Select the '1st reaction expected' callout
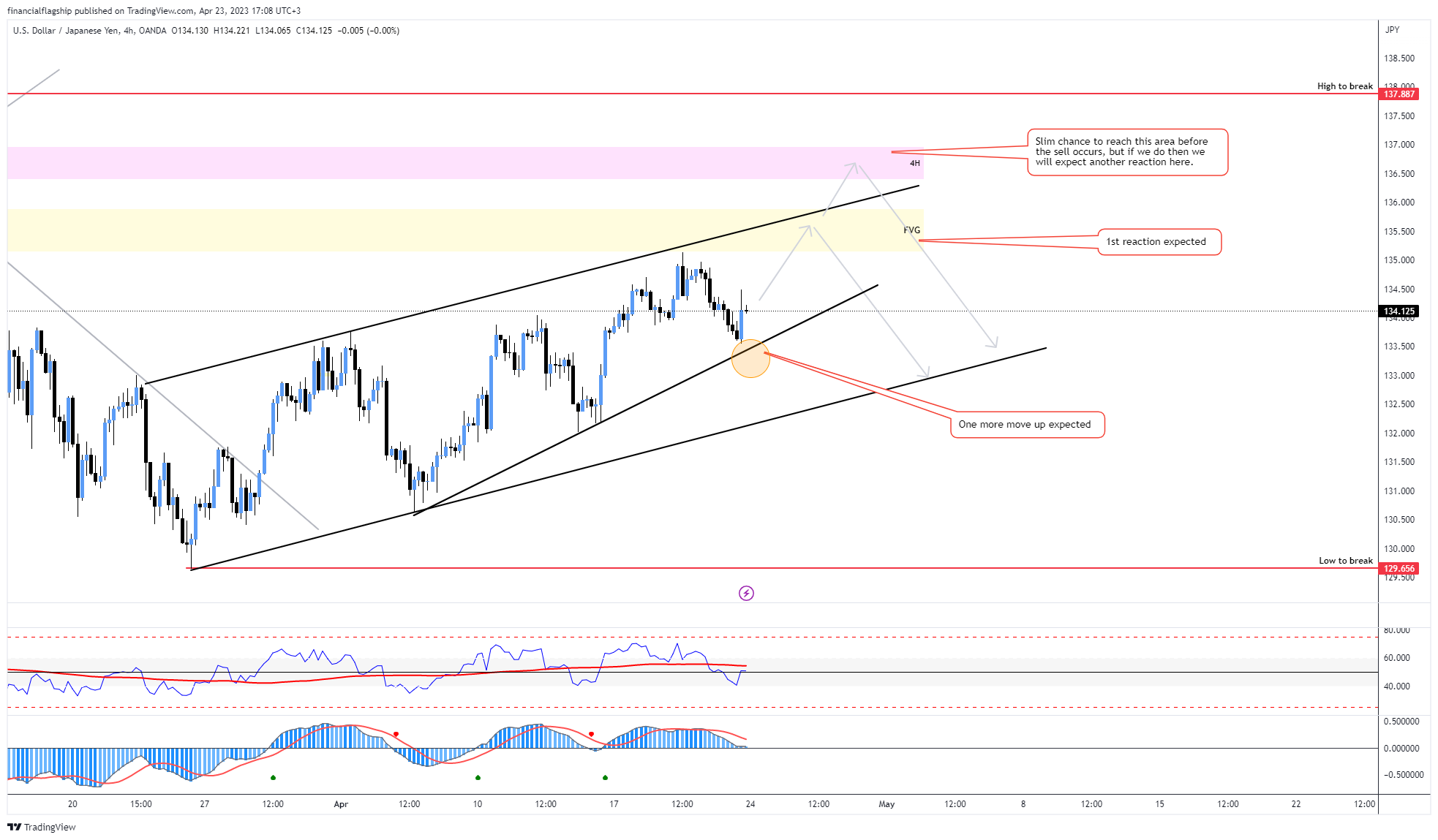Image resolution: width=1438 pixels, height=840 pixels. point(1159,242)
